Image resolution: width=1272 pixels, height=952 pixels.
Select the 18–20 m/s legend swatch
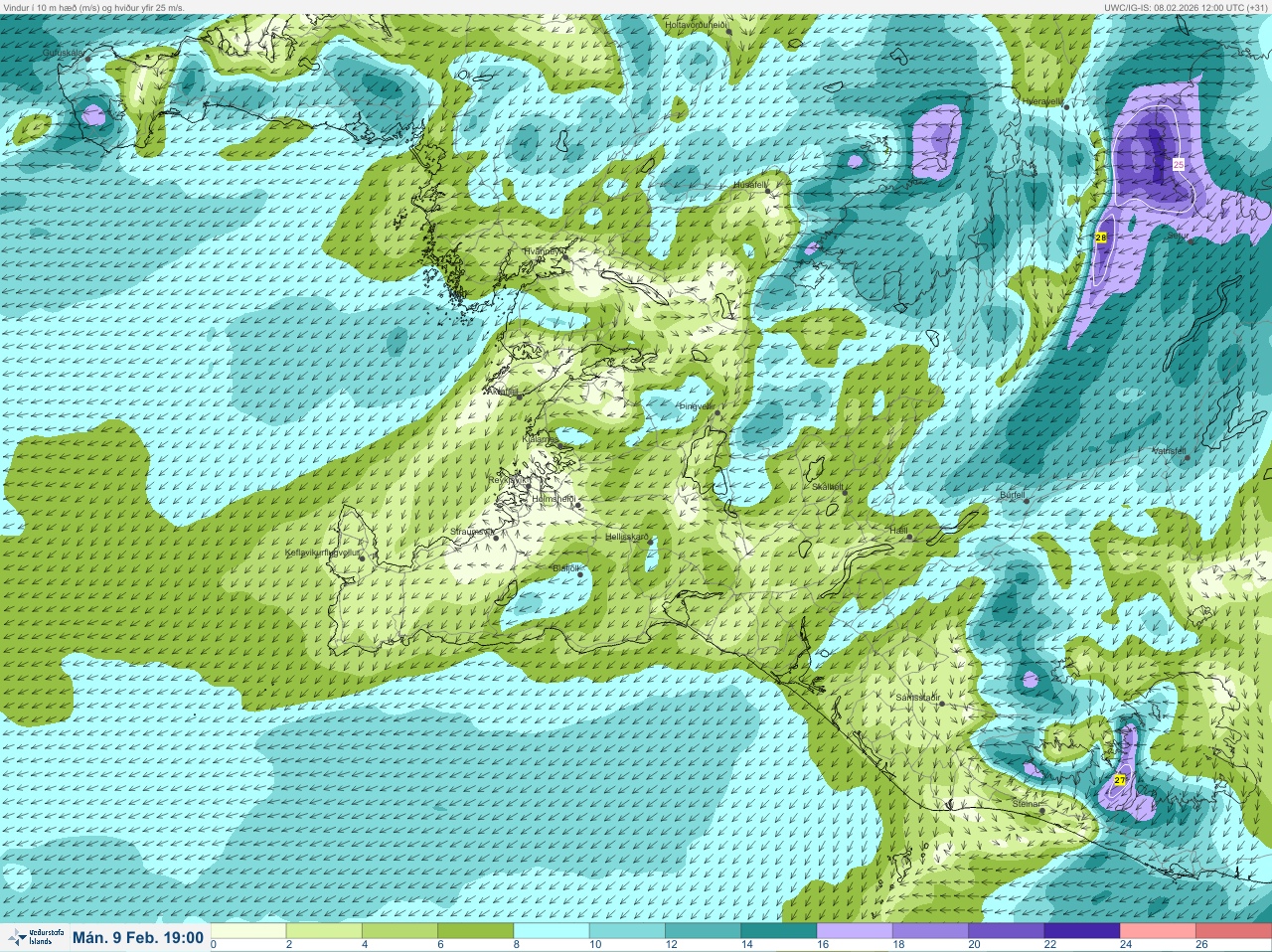click(x=929, y=931)
